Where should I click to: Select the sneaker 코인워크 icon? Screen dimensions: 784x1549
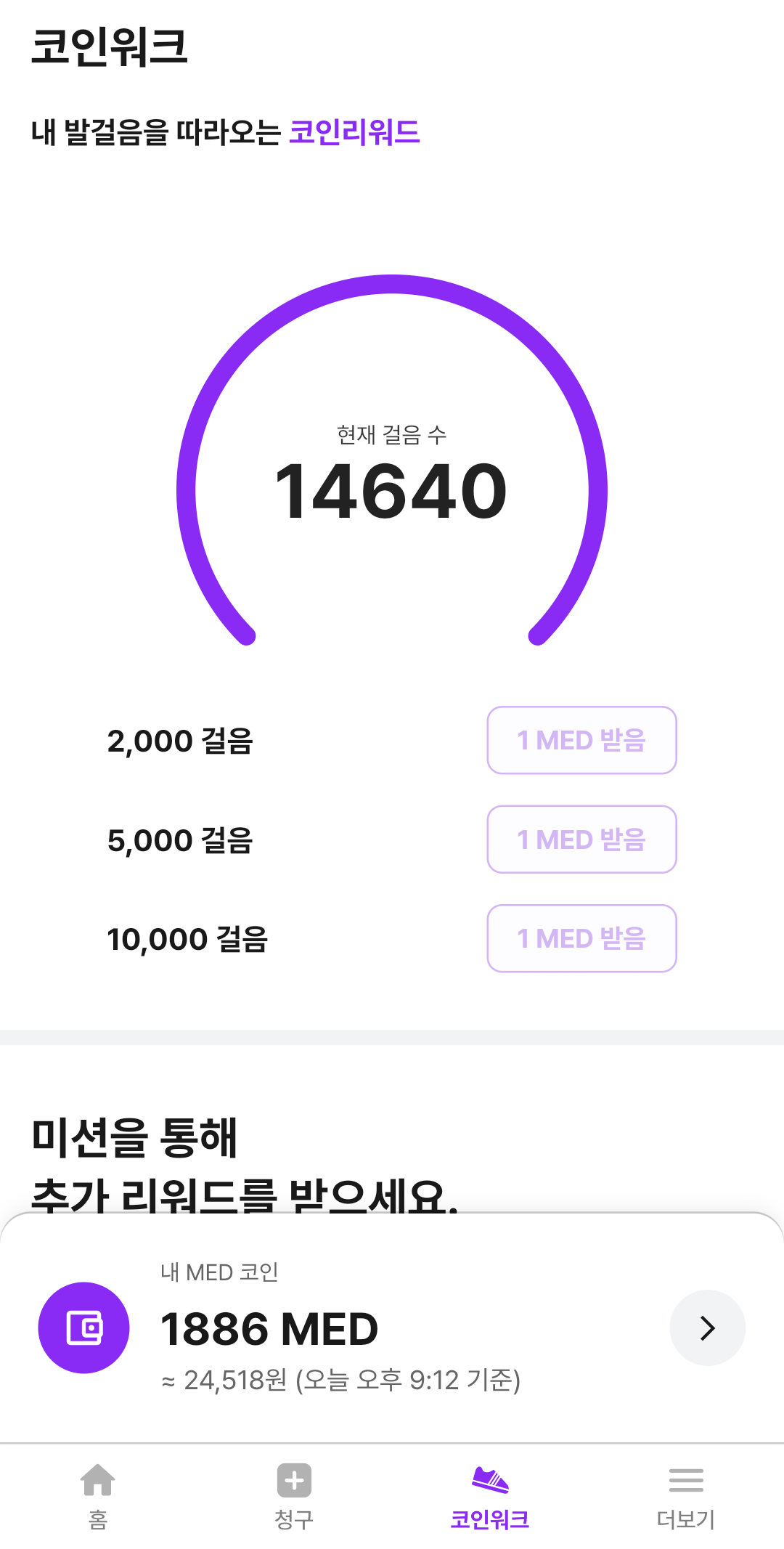coord(490,1479)
